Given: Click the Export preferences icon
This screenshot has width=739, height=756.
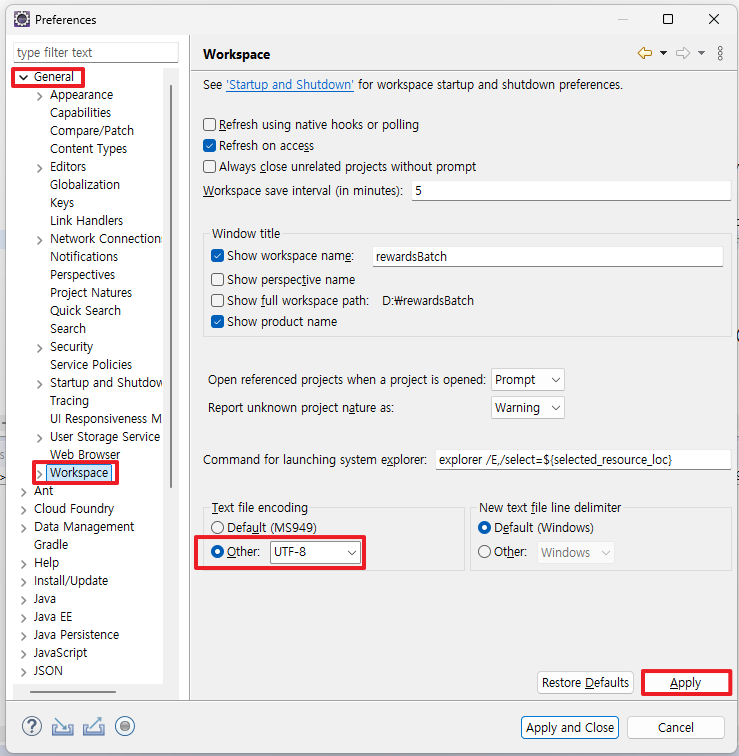Looking at the screenshot, I should (94, 726).
